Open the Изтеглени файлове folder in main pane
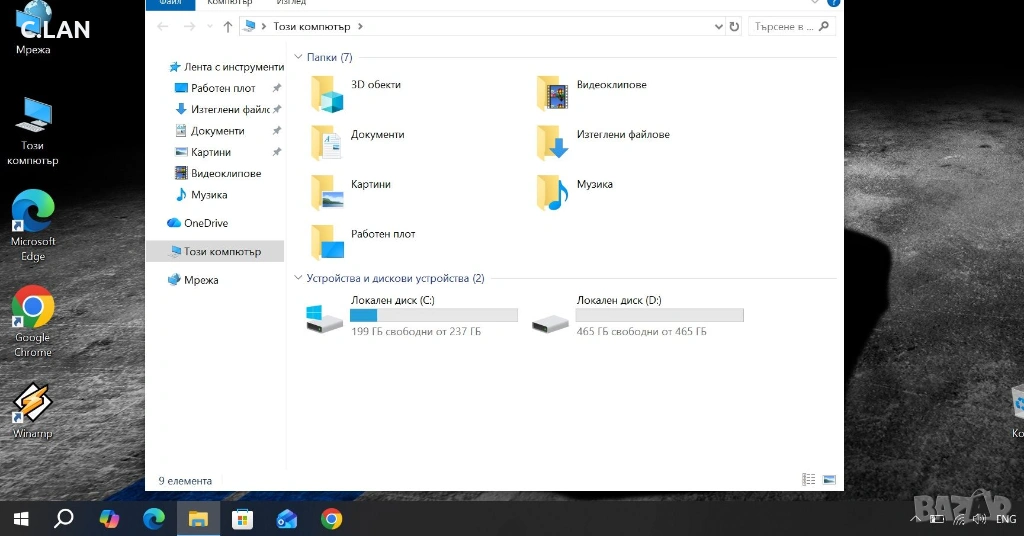This screenshot has height=536, width=1024. (603, 142)
